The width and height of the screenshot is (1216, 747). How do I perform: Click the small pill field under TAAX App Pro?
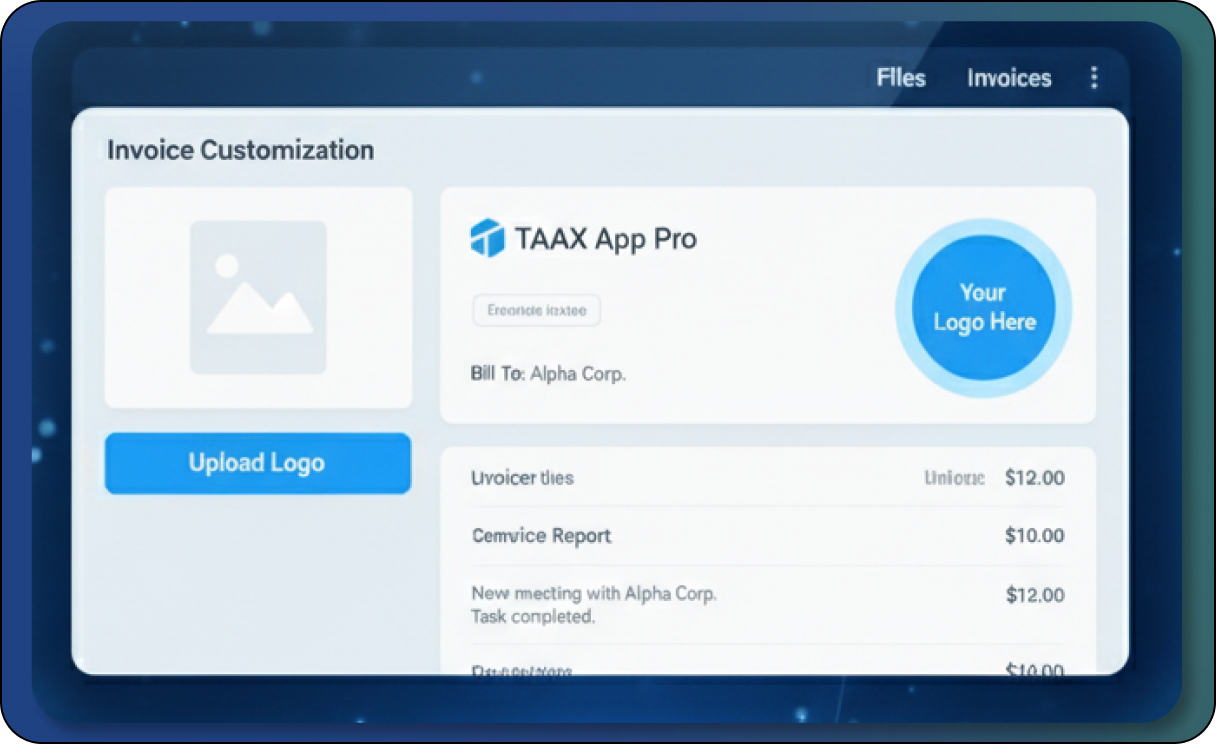536,311
